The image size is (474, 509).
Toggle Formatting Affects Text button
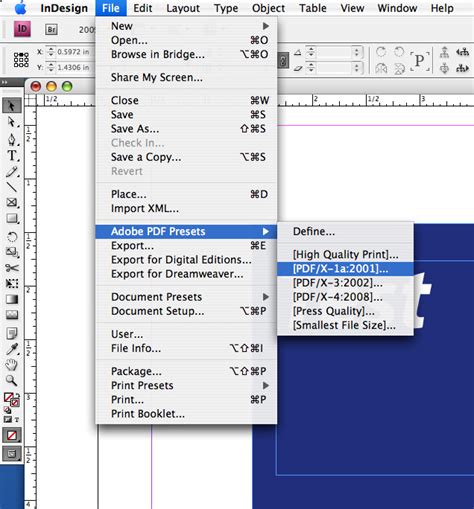point(17,420)
